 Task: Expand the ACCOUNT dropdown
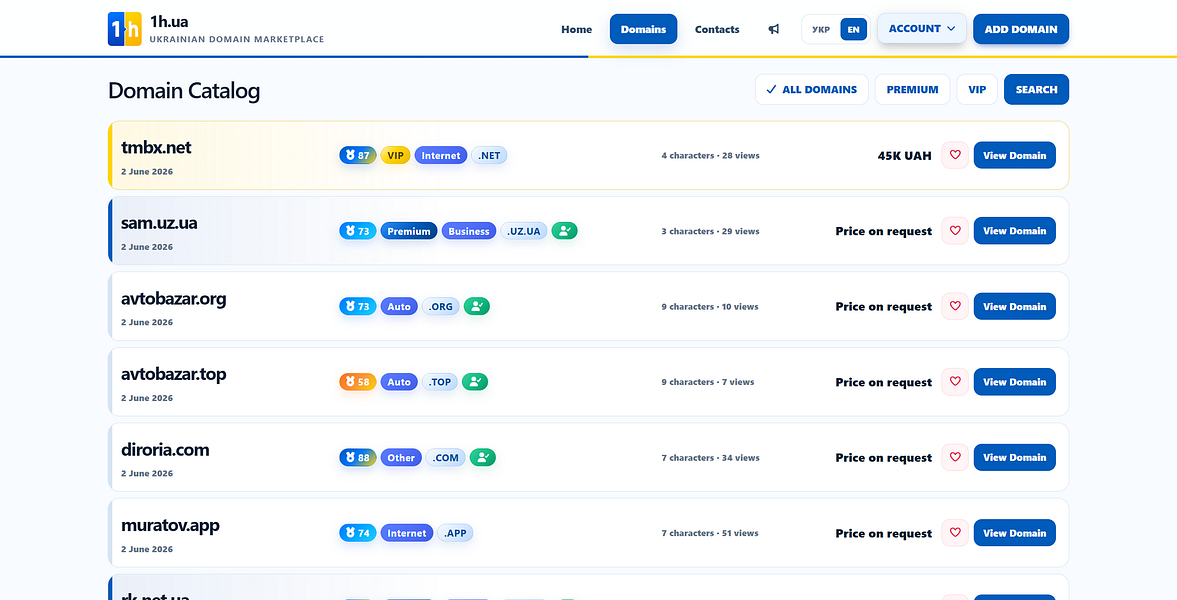pos(922,29)
